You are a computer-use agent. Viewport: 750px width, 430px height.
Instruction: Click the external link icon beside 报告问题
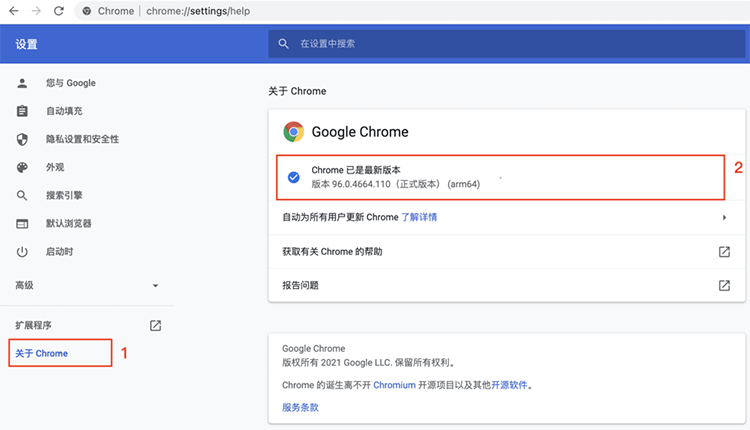(724, 286)
